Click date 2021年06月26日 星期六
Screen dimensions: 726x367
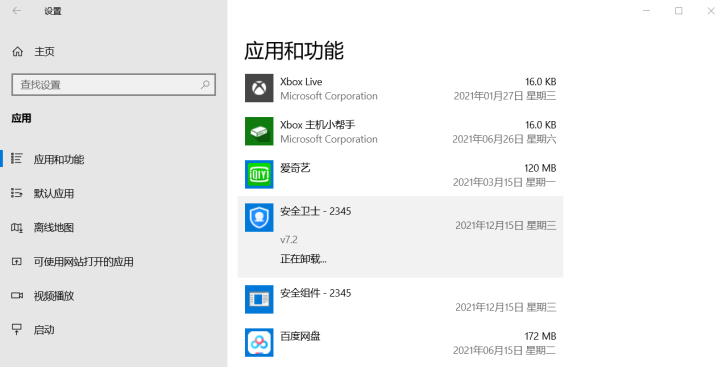(x=504, y=139)
